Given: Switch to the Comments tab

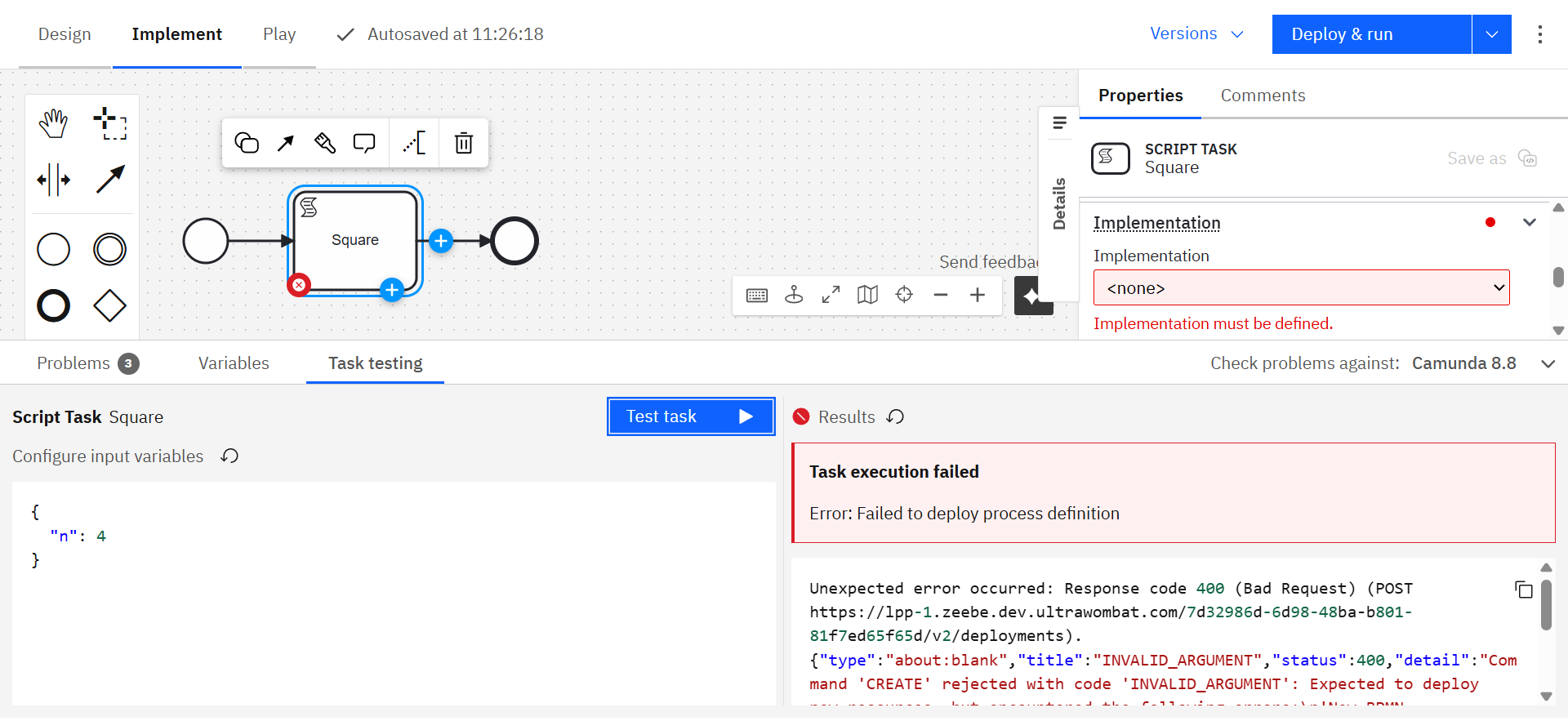Looking at the screenshot, I should (x=1263, y=96).
